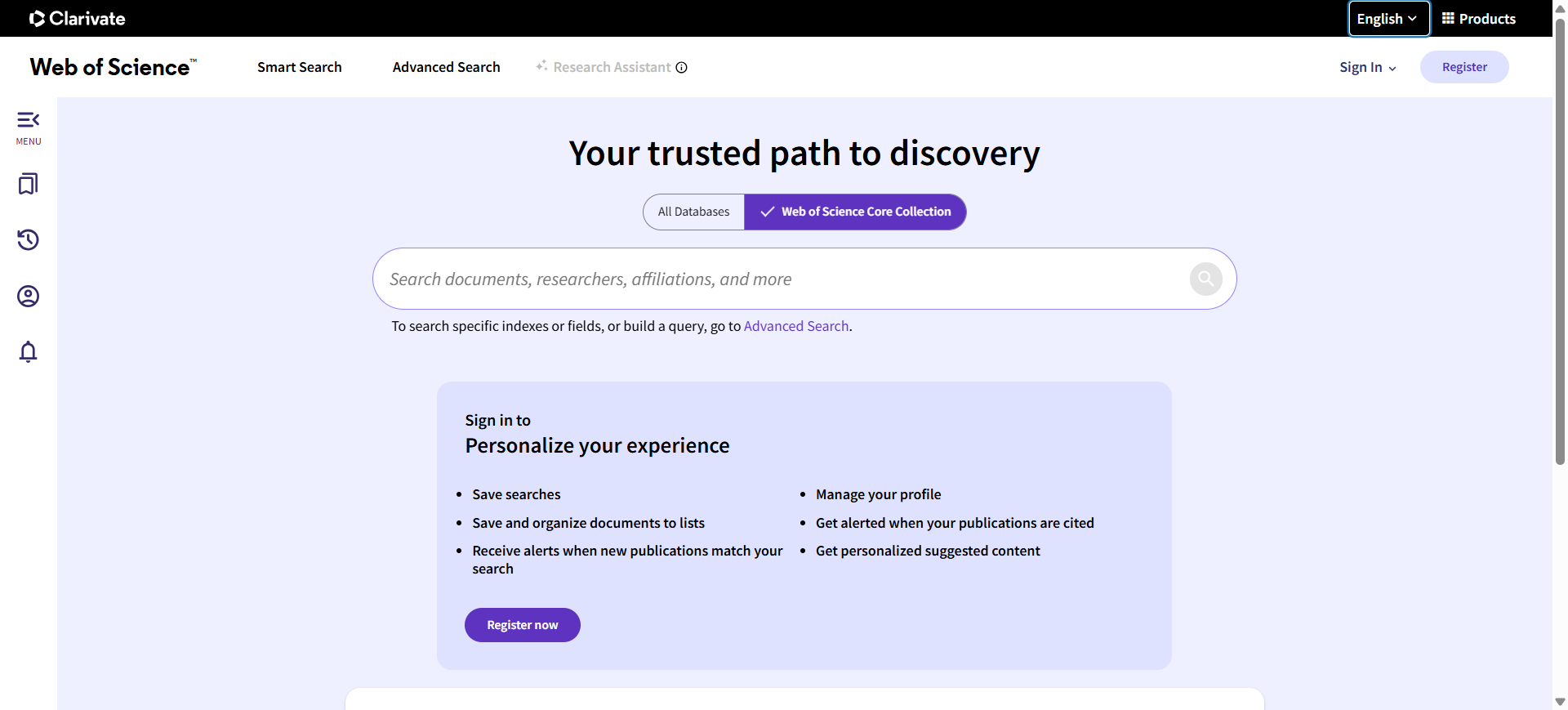Open the search History clock icon
This screenshot has width=1568, height=710.
tap(29, 239)
